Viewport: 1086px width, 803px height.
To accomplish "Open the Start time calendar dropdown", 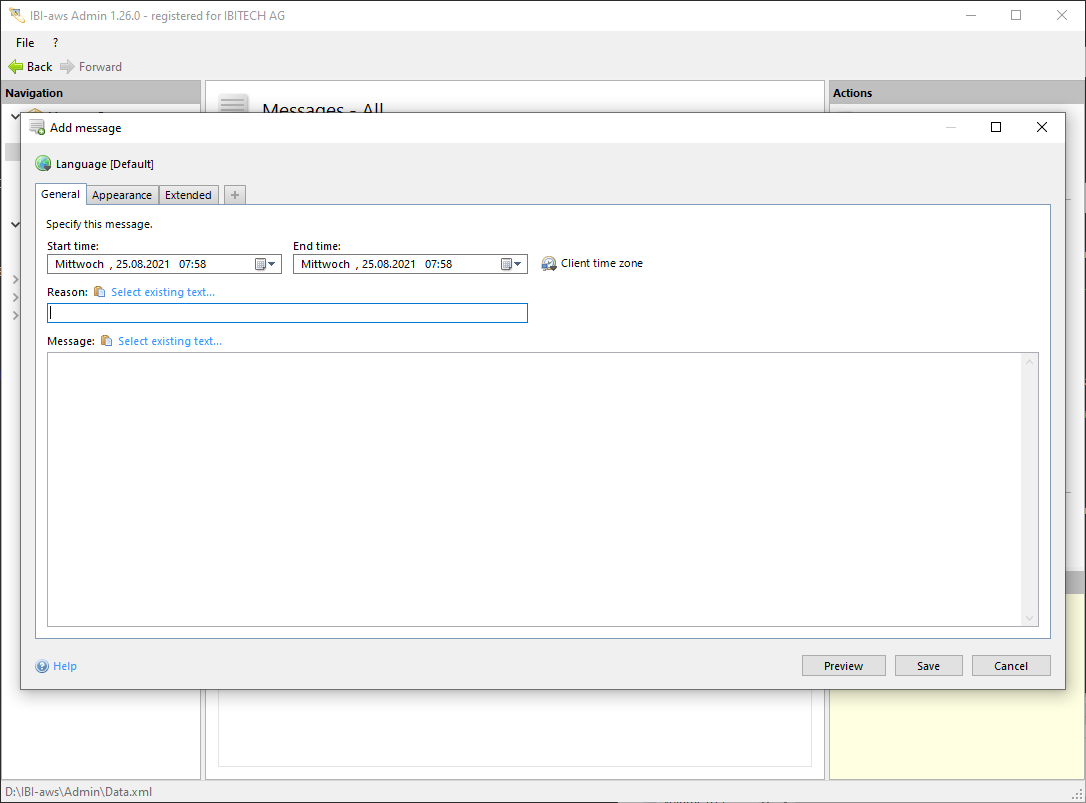I will tap(265, 264).
